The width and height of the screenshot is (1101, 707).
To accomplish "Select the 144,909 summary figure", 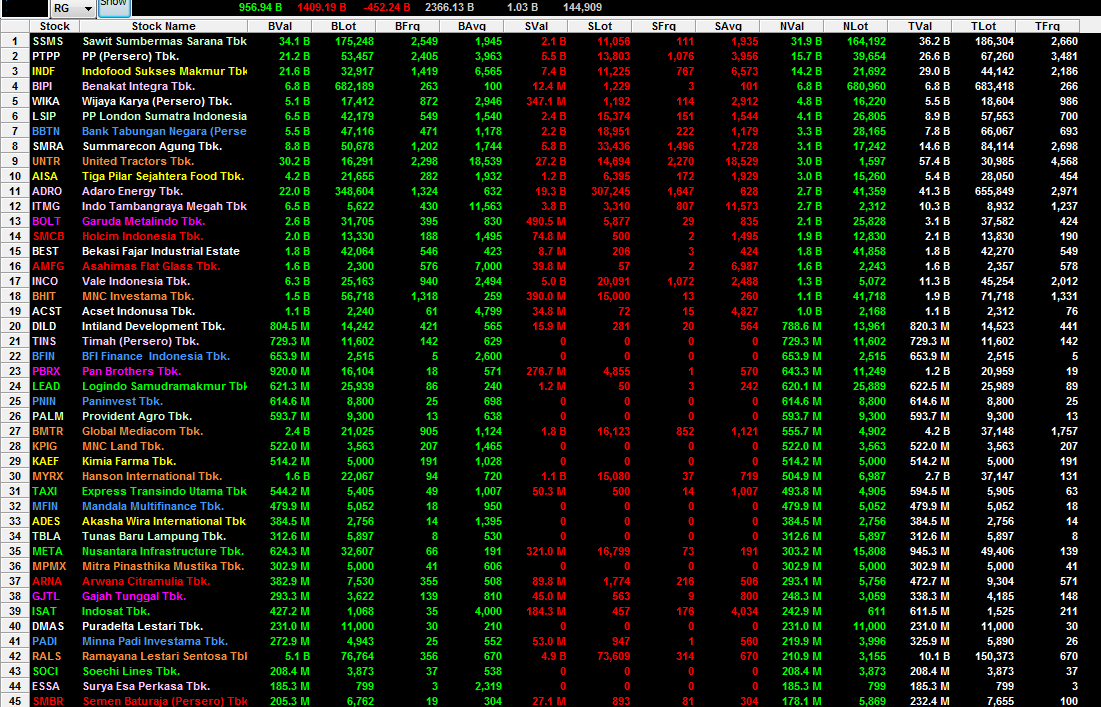I will (582, 7).
